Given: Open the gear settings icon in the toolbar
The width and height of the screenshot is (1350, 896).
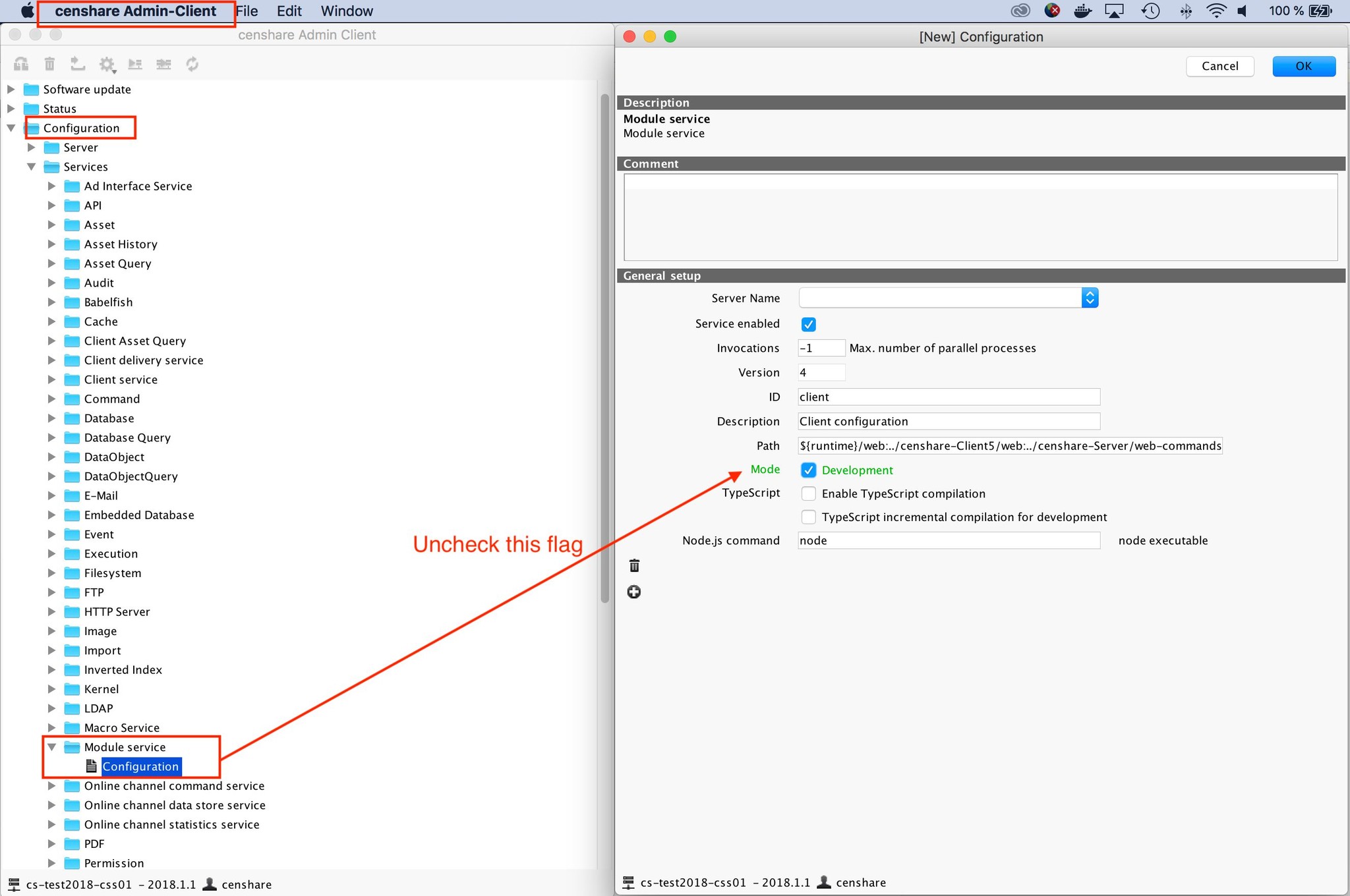Looking at the screenshot, I should 106,64.
